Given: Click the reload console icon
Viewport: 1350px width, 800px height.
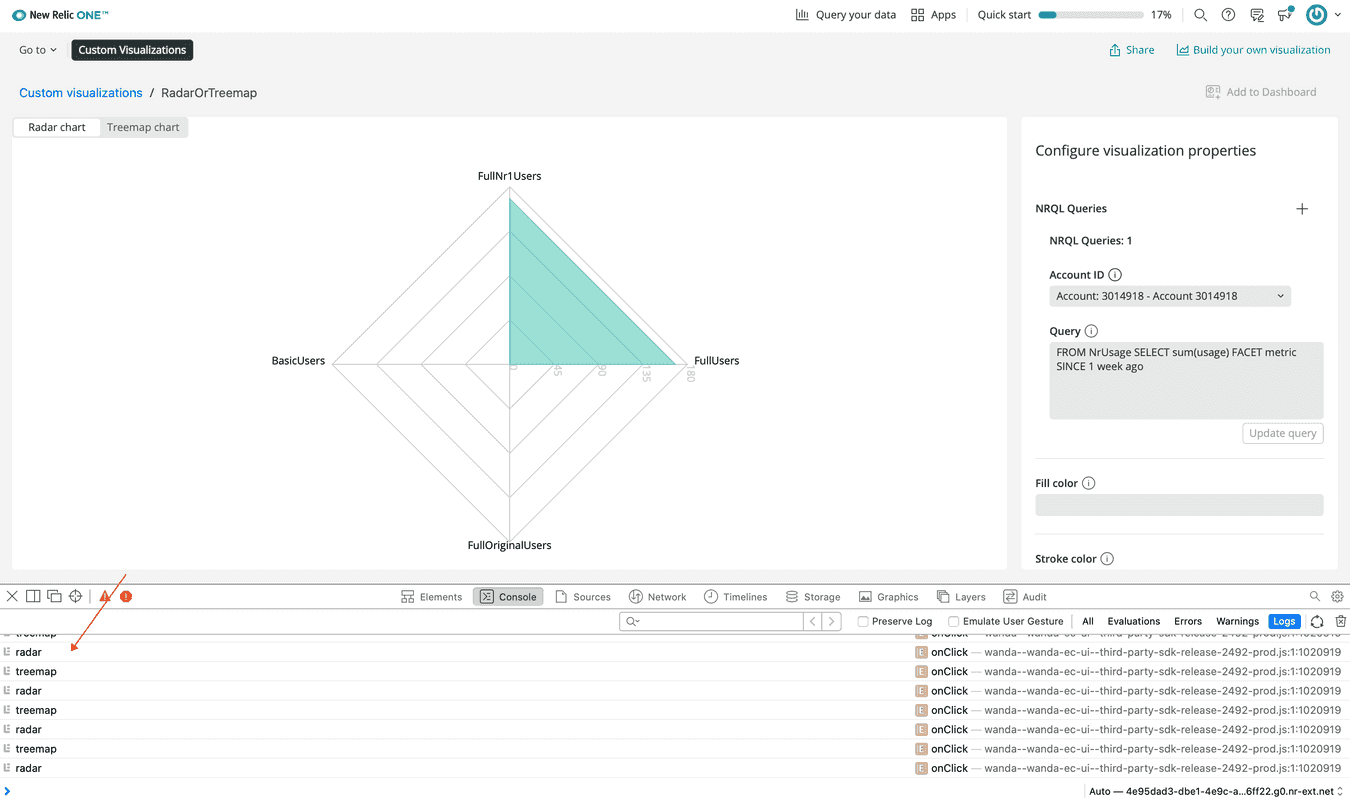Looking at the screenshot, I should (x=1317, y=621).
